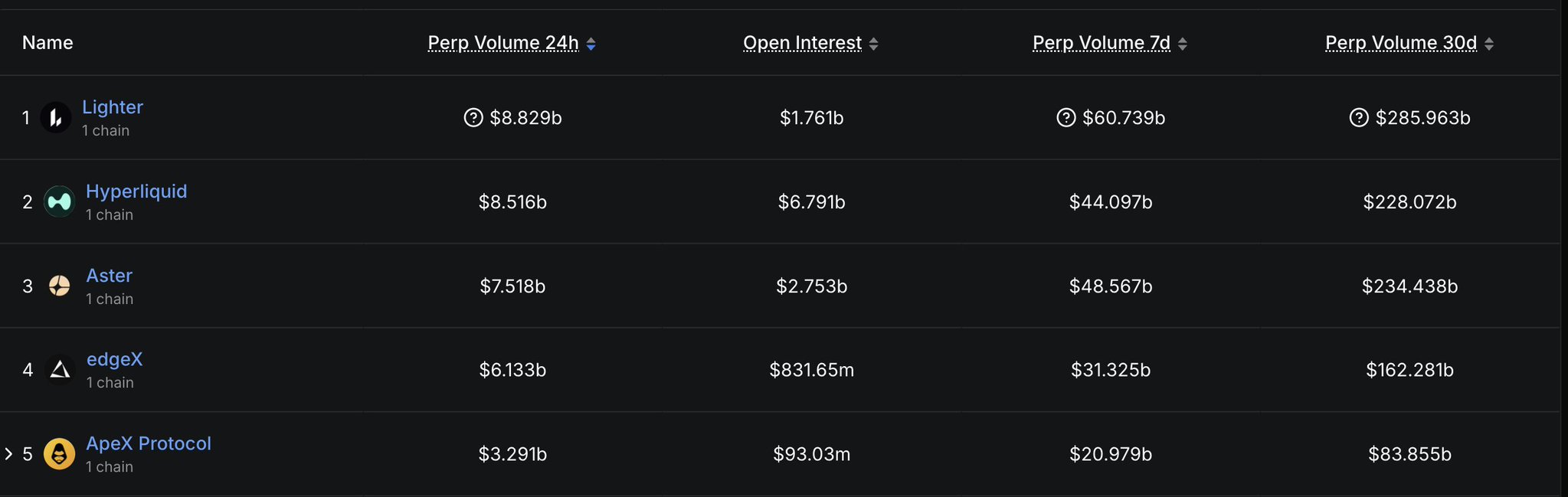Screen dimensions: 1568x497
Task: Click the Hyperliquid logo icon
Action: pos(59,202)
